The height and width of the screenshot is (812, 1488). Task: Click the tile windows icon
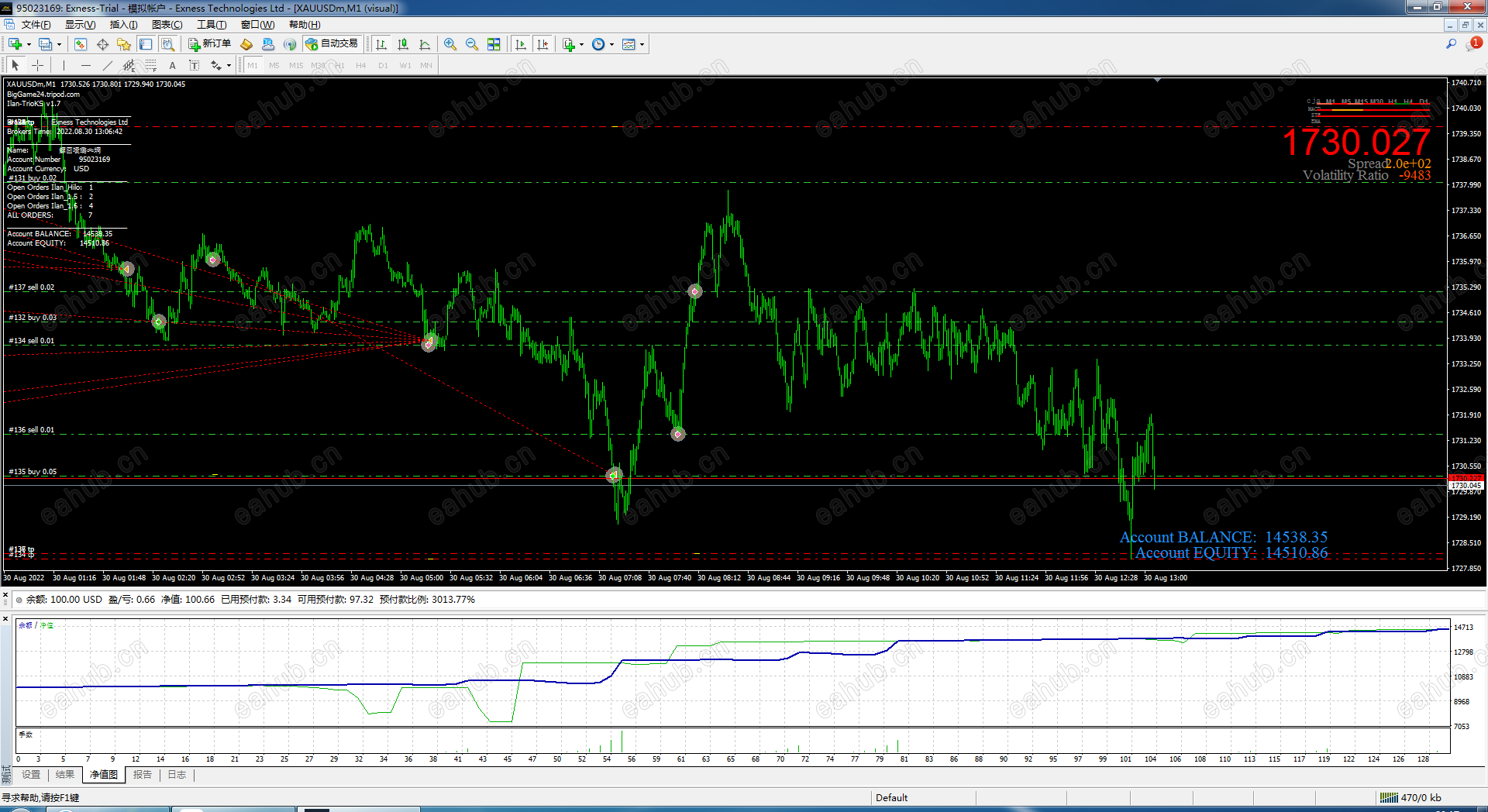[494, 44]
